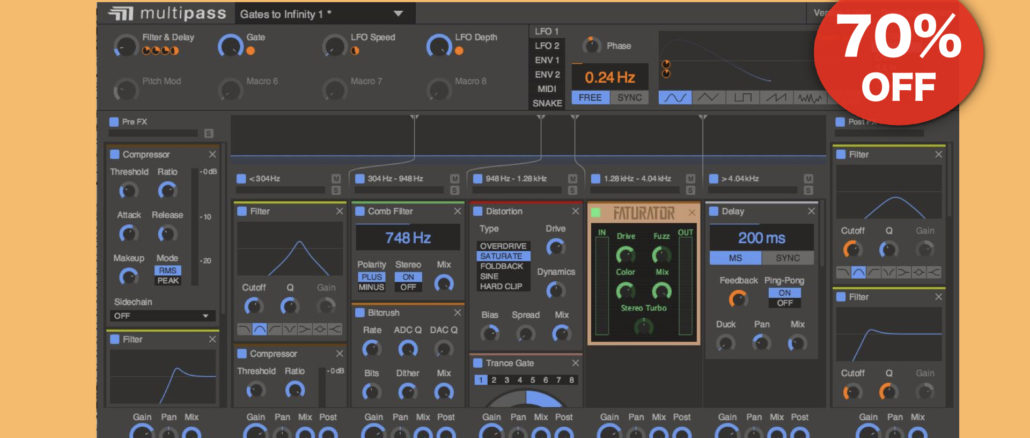Image resolution: width=1030 pixels, height=438 pixels.
Task: Select the square LFO waveform shape
Action: 742,97
